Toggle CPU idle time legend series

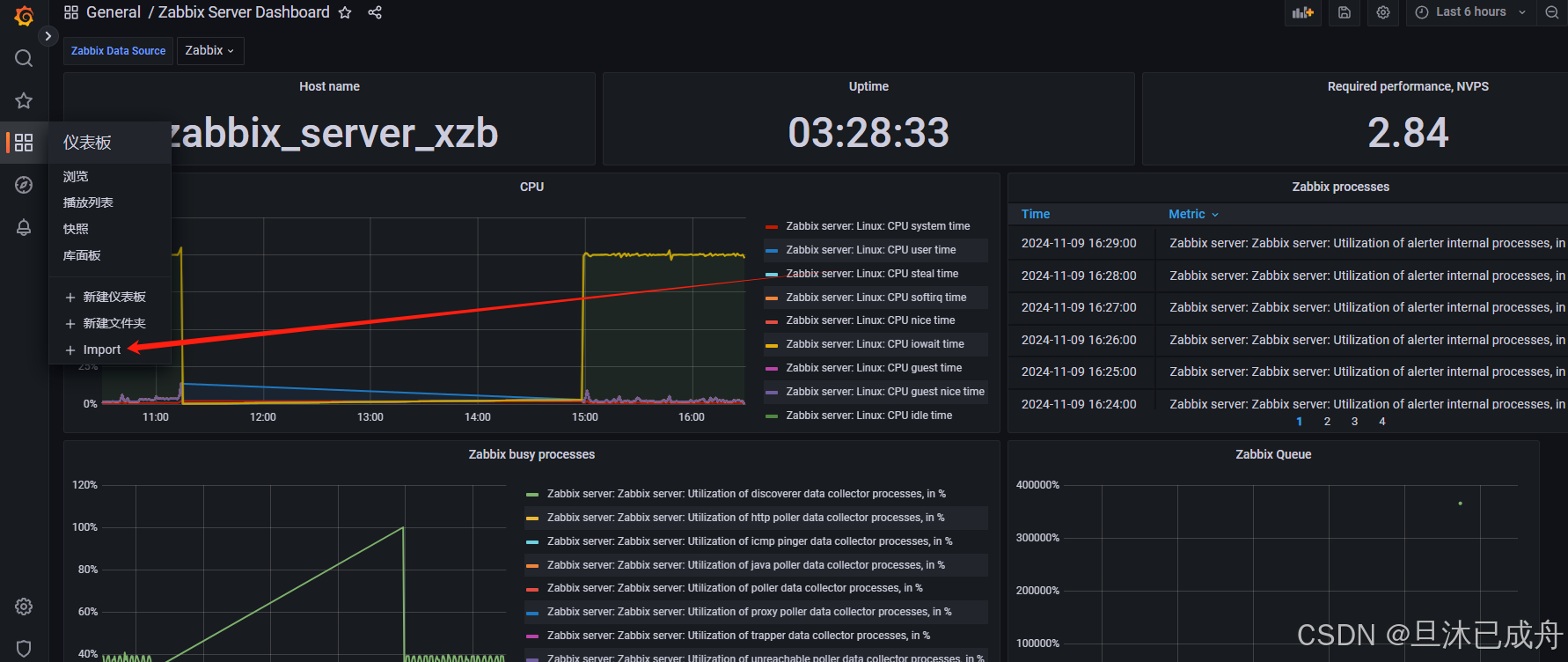[868, 416]
